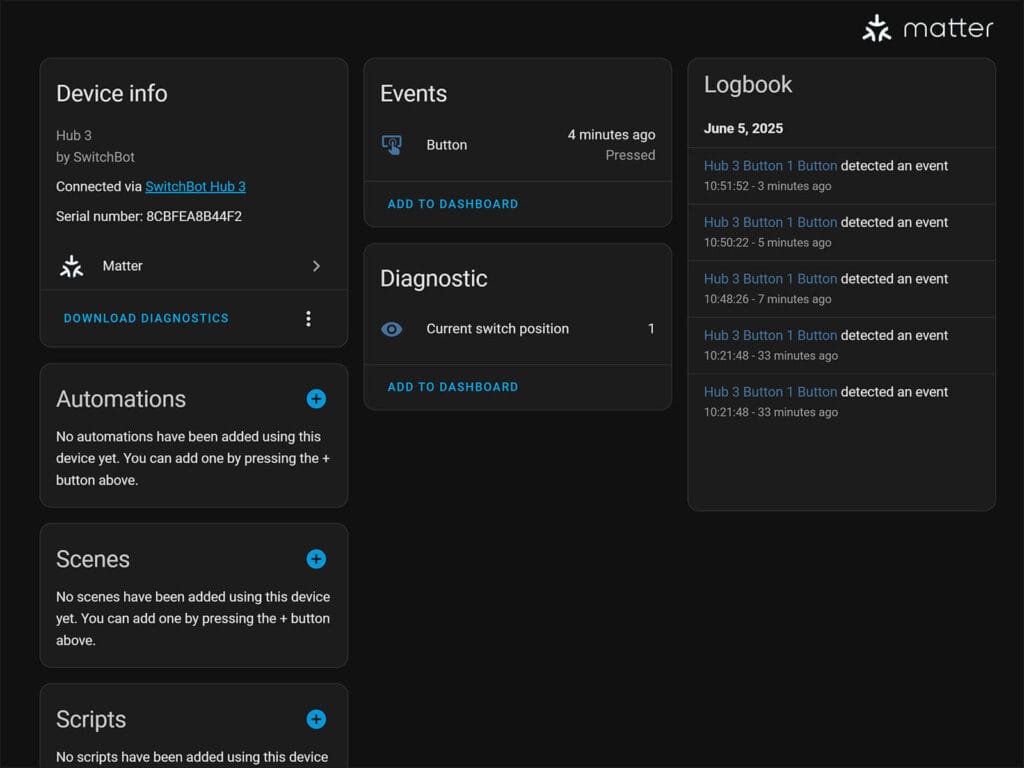The height and width of the screenshot is (768, 1024).
Task: Click the eye icon for switch position
Action: (x=392, y=329)
